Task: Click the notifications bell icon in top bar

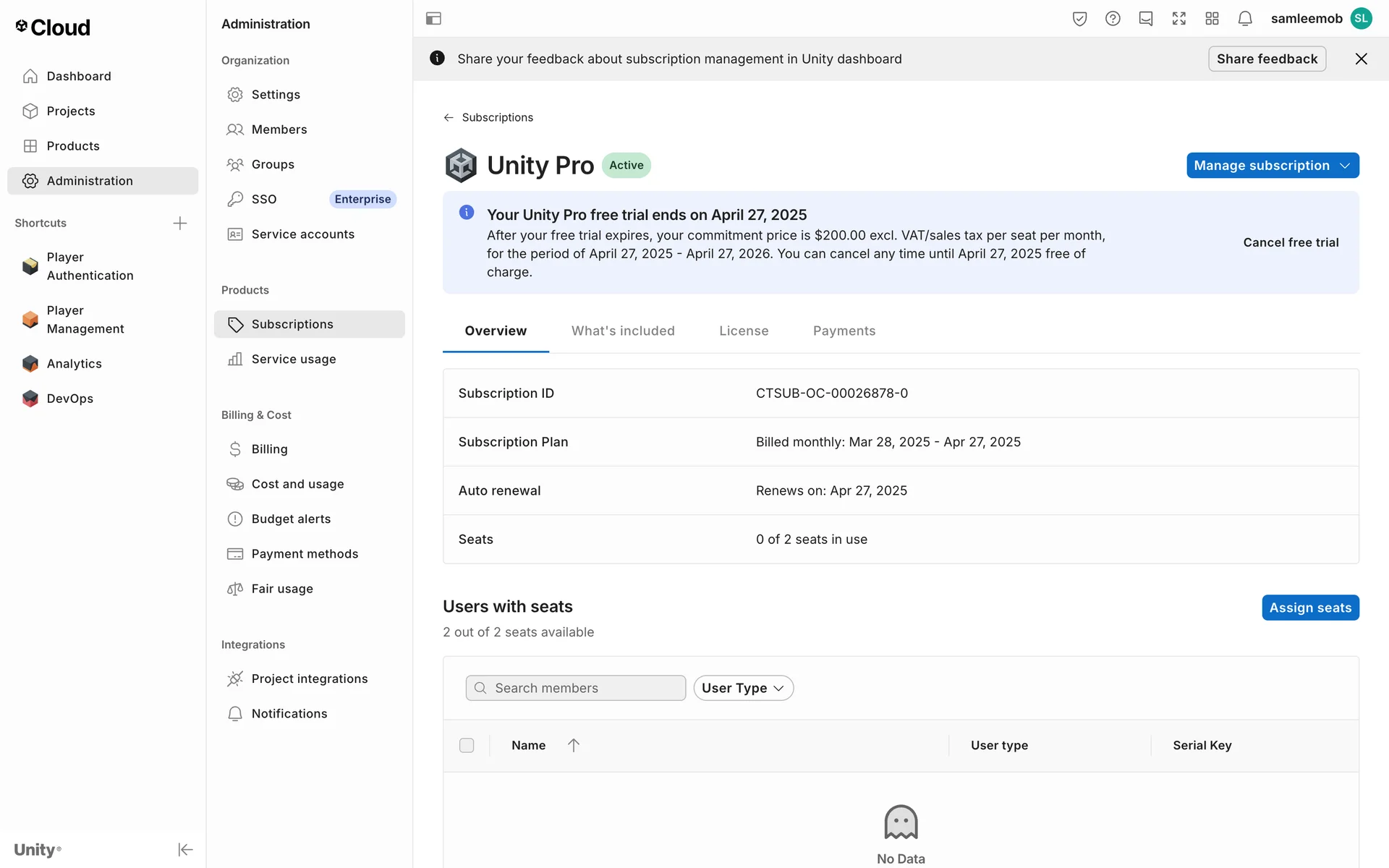Action: 1244,19
